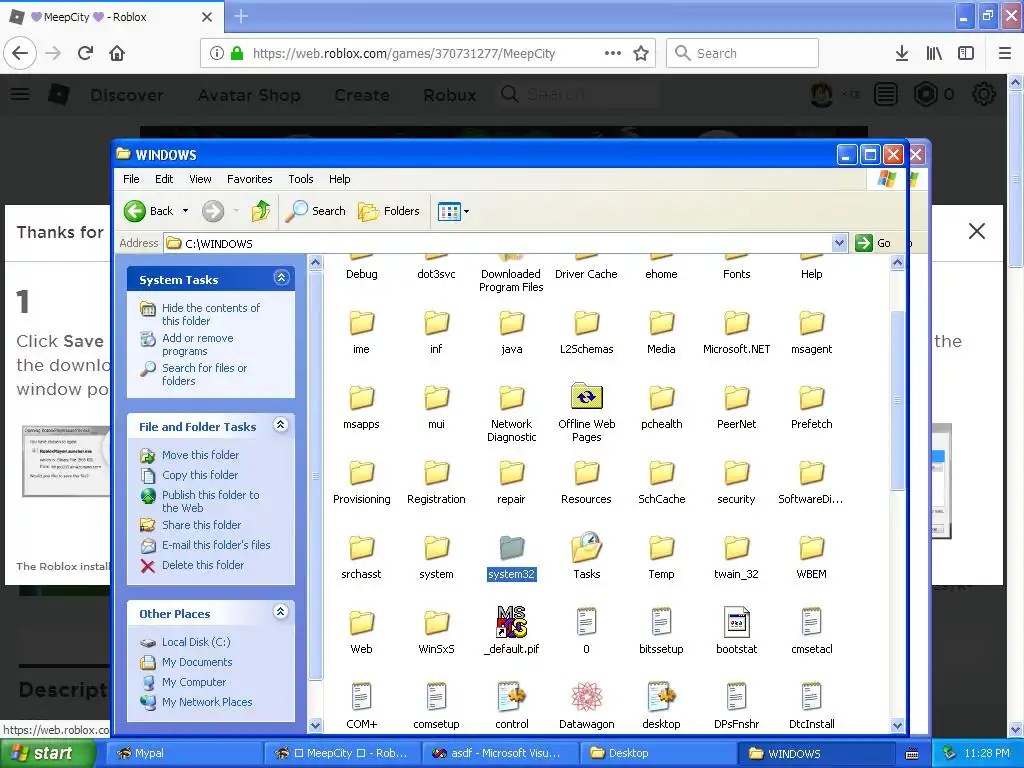Select the Microsoft.NET folder icon
Image resolution: width=1024 pixels, height=768 pixels.
[x=736, y=323]
